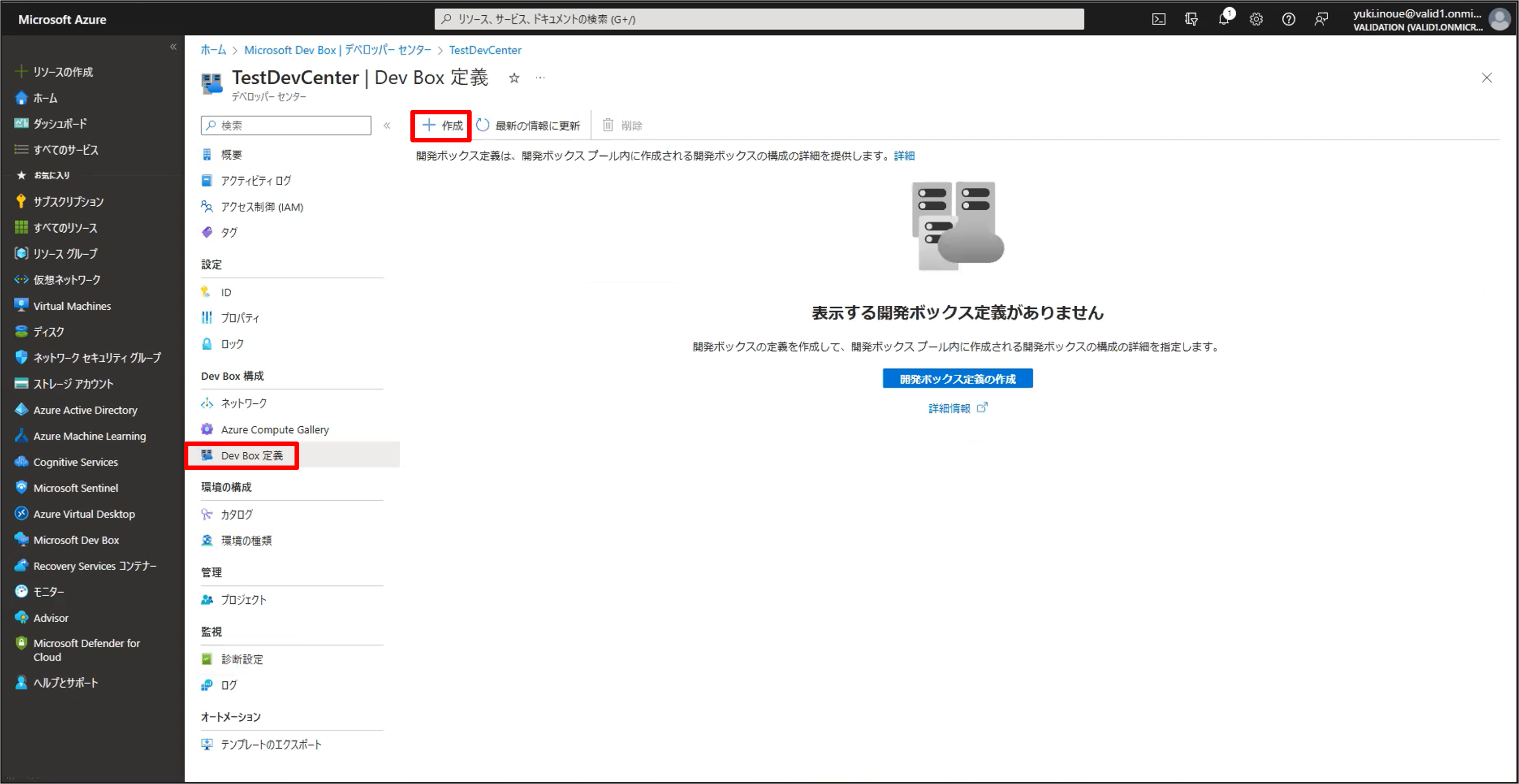Screen dimensions: 1519x784
Task: Open the 詳細 link after the description
Action: [904, 156]
